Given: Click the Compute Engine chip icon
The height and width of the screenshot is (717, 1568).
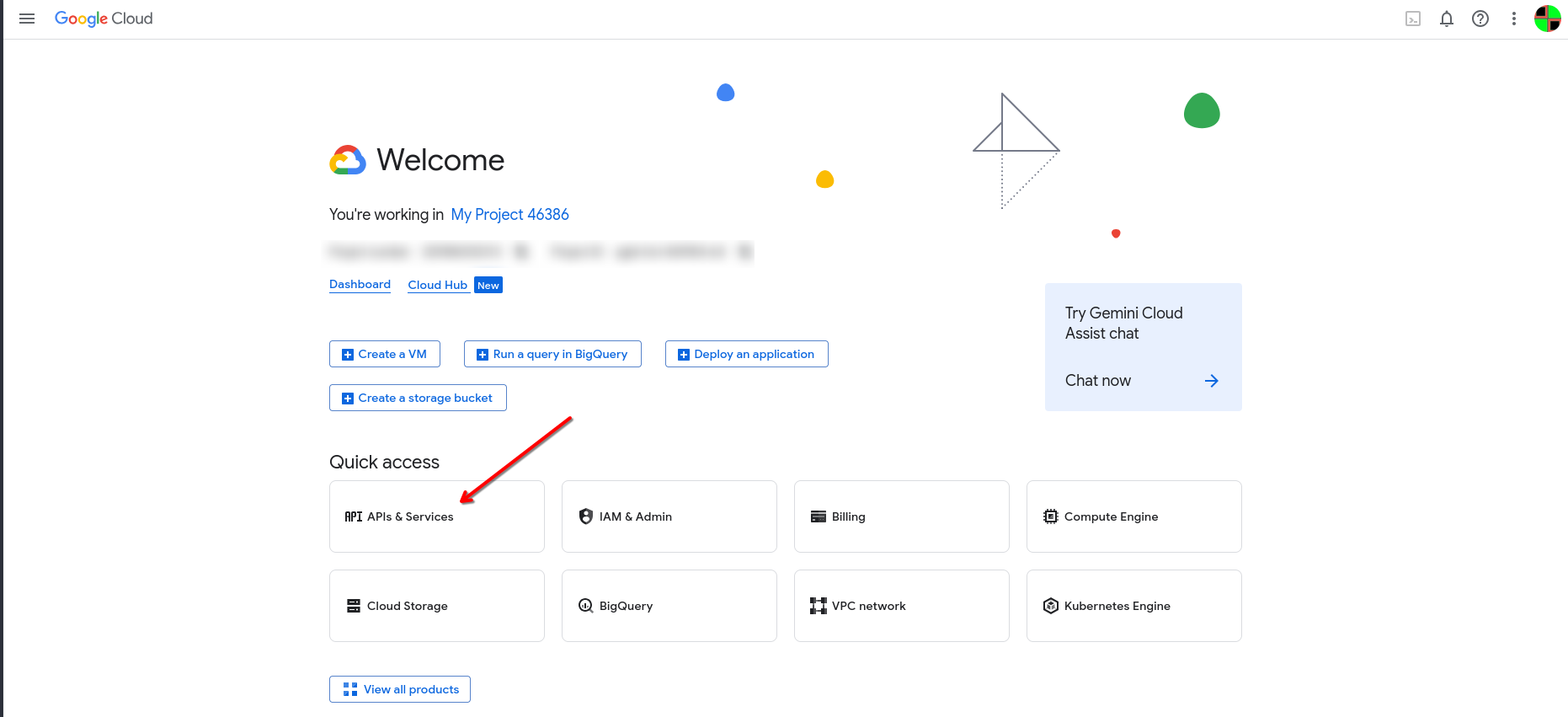Looking at the screenshot, I should [1051, 516].
